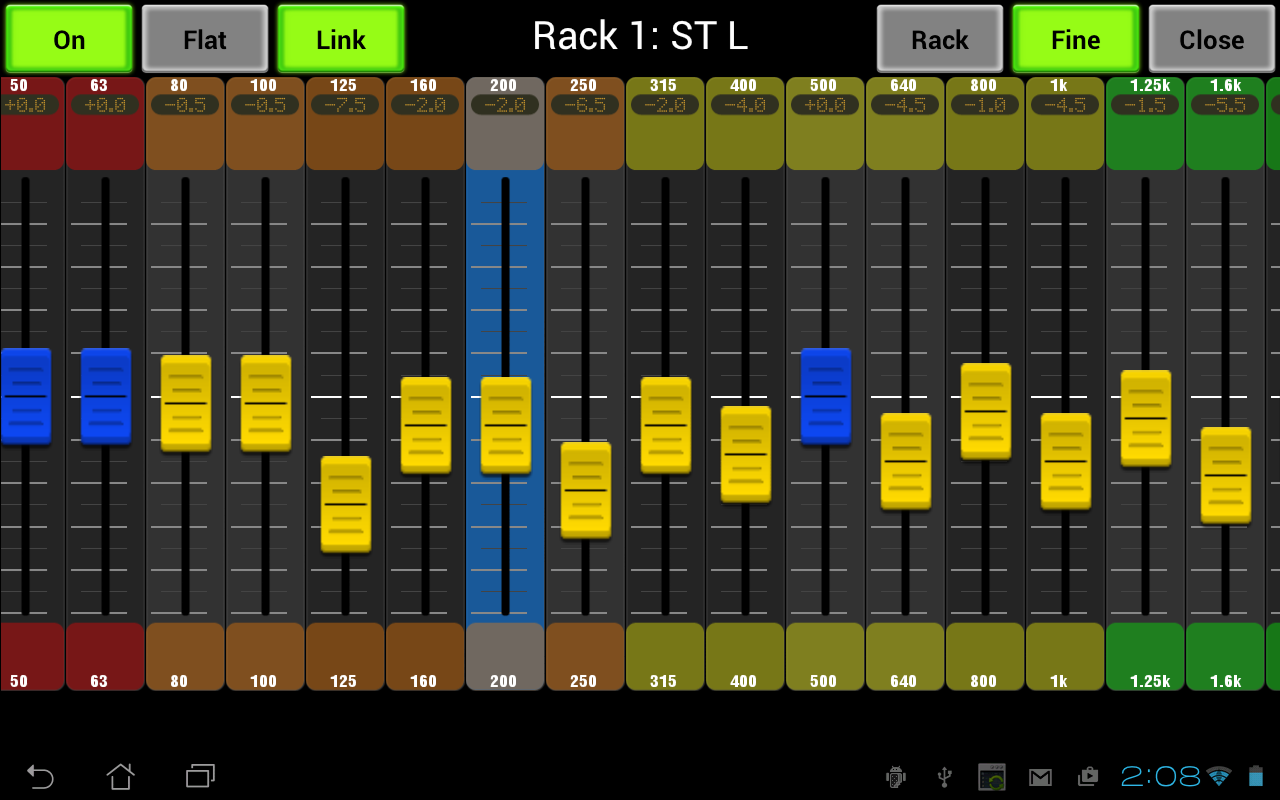Image resolution: width=1280 pixels, height=800 pixels.
Task: Click the 80 Hz yellow fader
Action: tap(186, 403)
